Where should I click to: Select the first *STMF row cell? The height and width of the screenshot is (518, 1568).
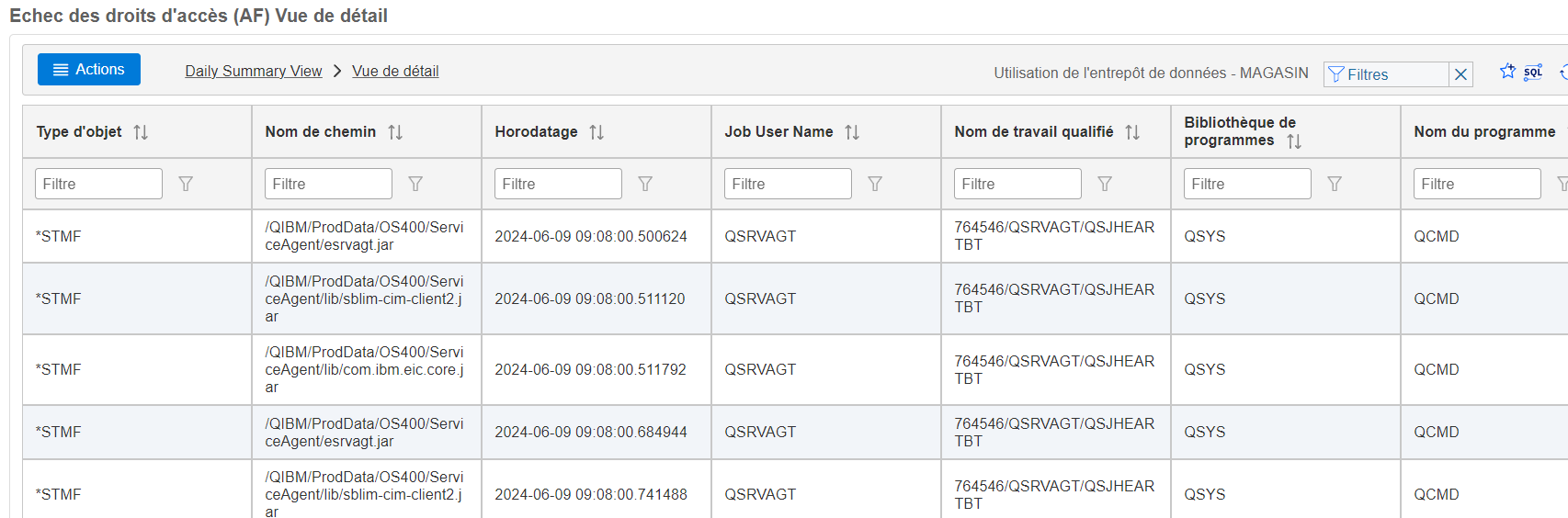point(137,236)
